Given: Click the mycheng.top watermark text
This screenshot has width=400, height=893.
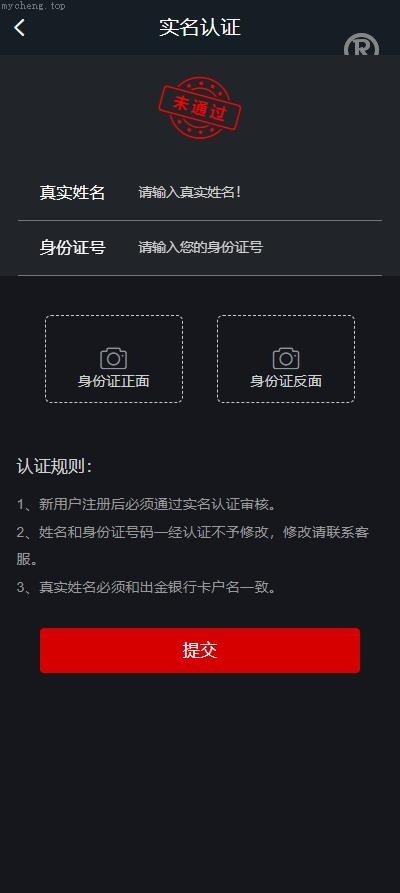Looking at the screenshot, I should (33, 6).
